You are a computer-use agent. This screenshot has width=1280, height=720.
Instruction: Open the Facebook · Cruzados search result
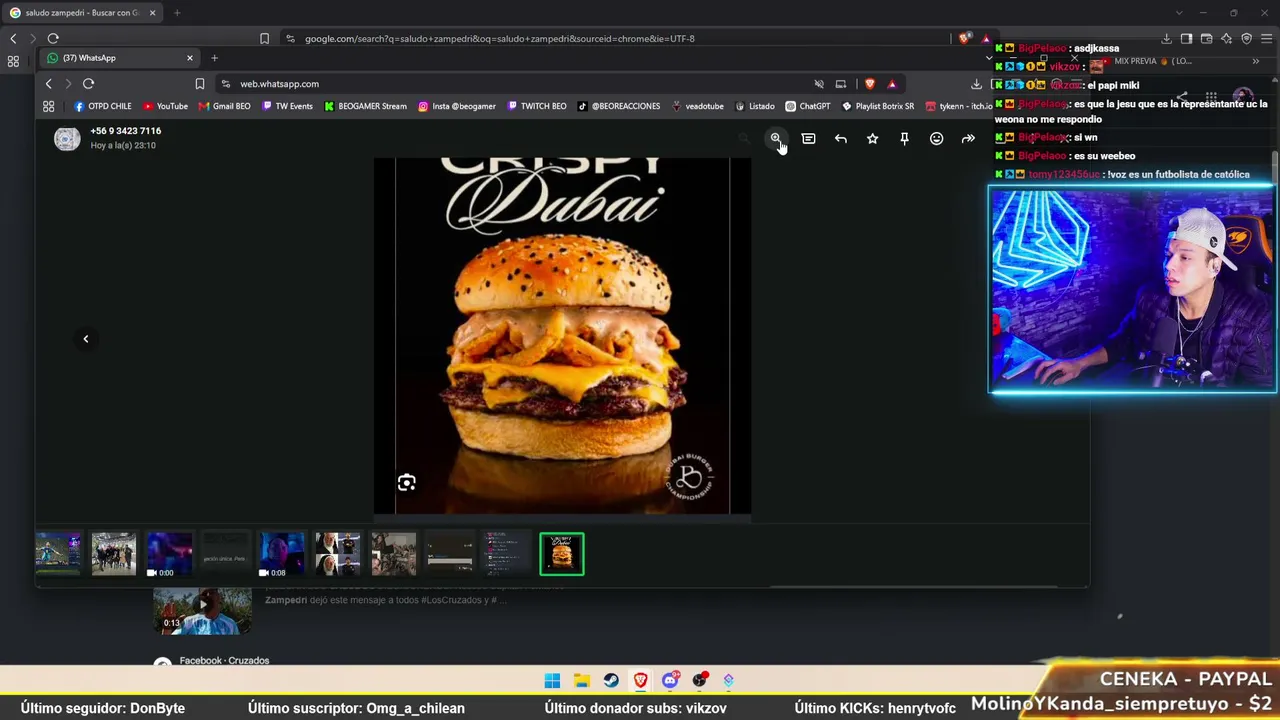click(224, 661)
